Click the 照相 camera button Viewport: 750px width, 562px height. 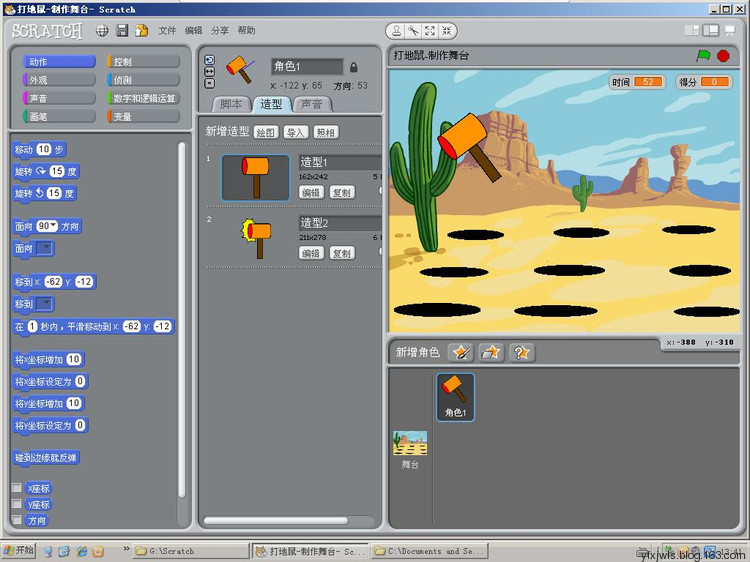point(326,132)
